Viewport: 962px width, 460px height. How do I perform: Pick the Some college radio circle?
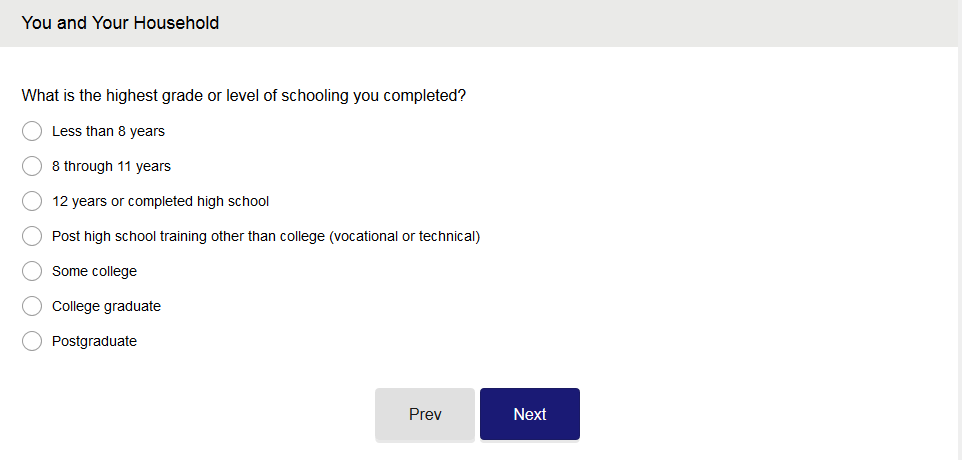[32, 271]
